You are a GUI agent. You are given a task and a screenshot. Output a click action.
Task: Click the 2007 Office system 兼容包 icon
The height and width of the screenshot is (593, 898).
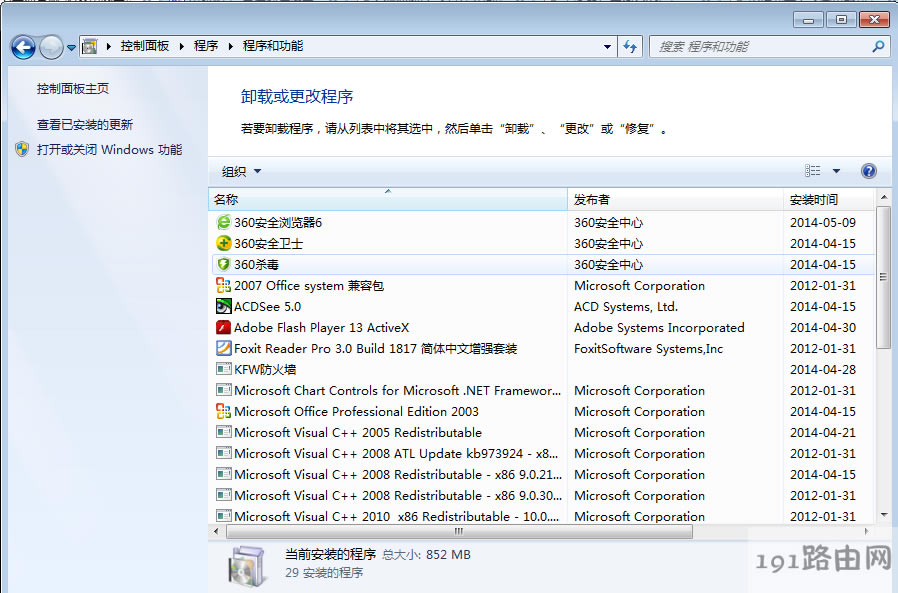point(224,285)
